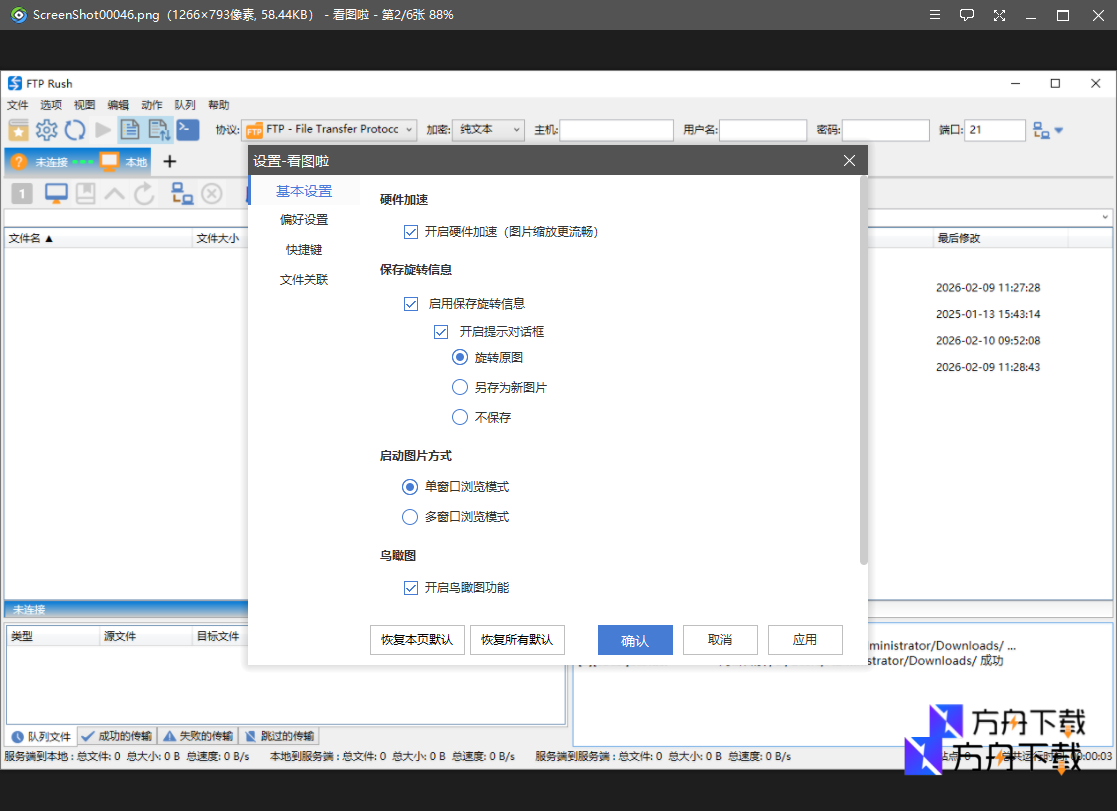The width and height of the screenshot is (1117, 811).
Task: Open the 加密 encryption dropdown showing 纯文本
Action: [x=488, y=129]
